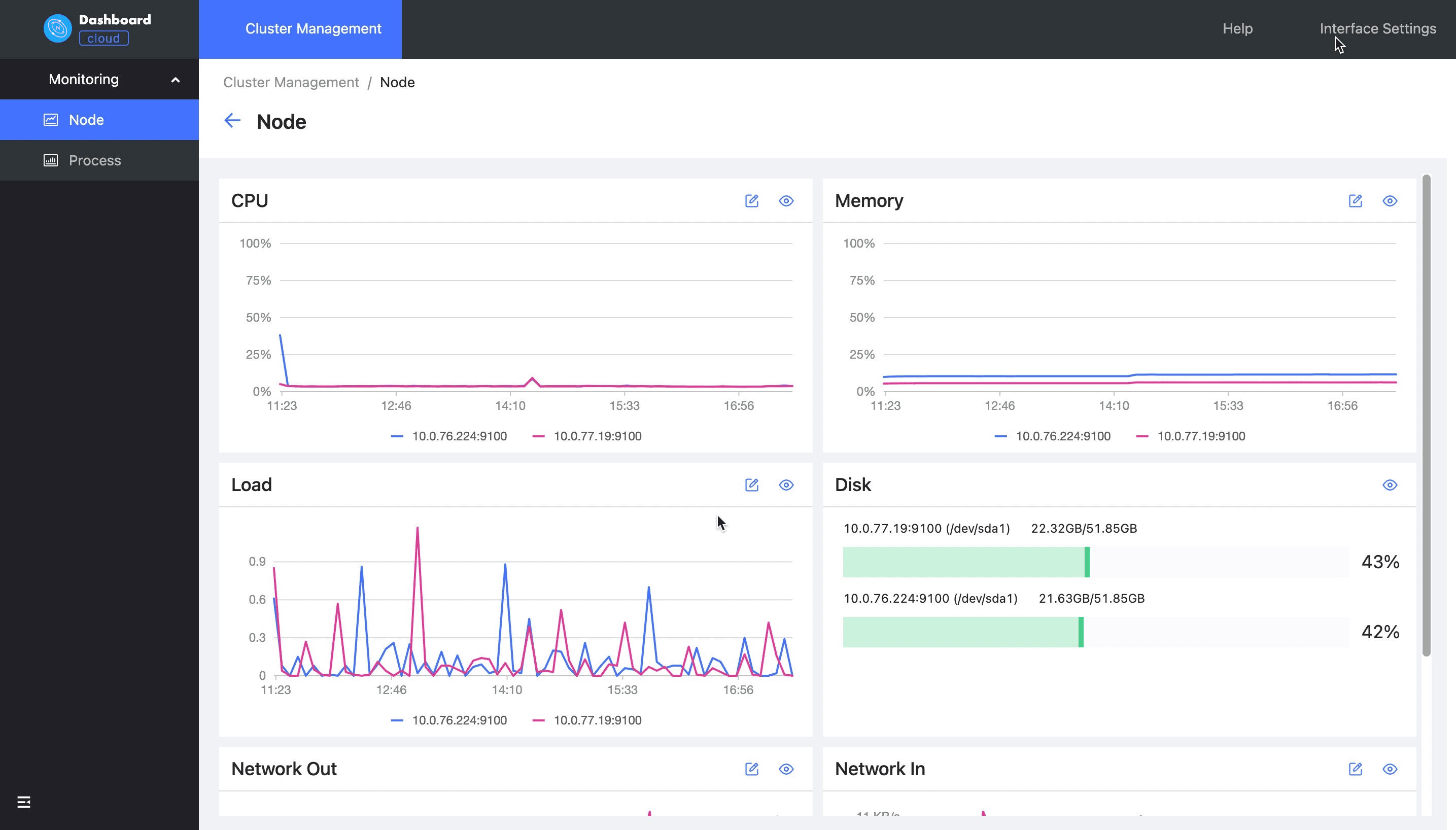Click the edit icon on CPU panel
1456x830 pixels.
click(x=752, y=201)
